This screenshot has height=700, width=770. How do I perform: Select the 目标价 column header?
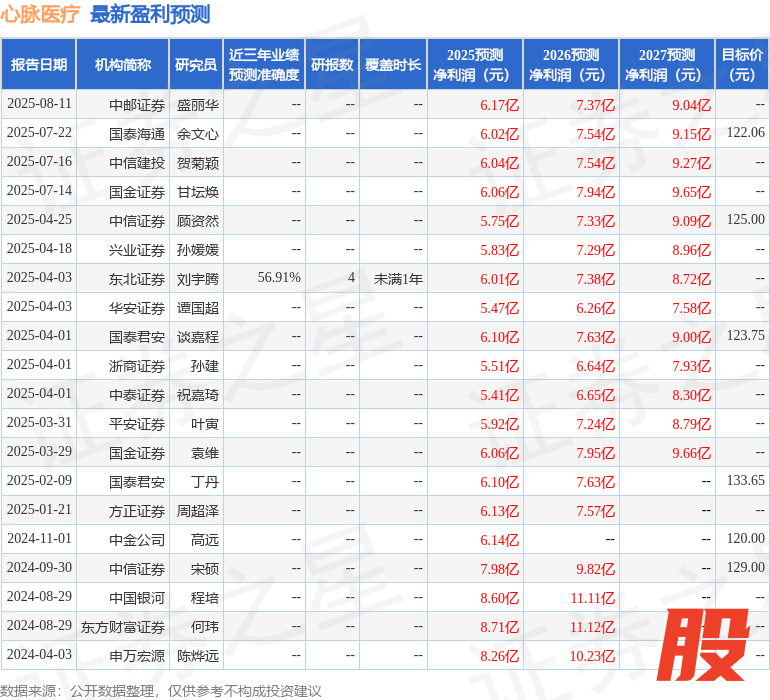pos(742,65)
